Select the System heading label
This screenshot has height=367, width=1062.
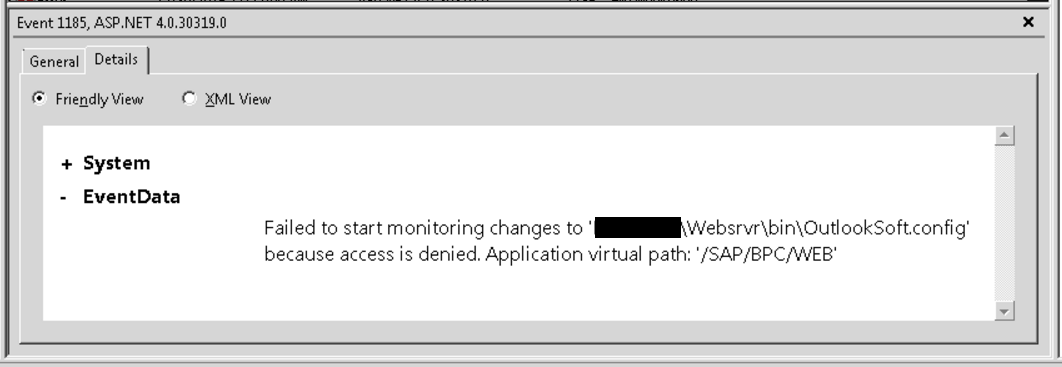tap(116, 163)
